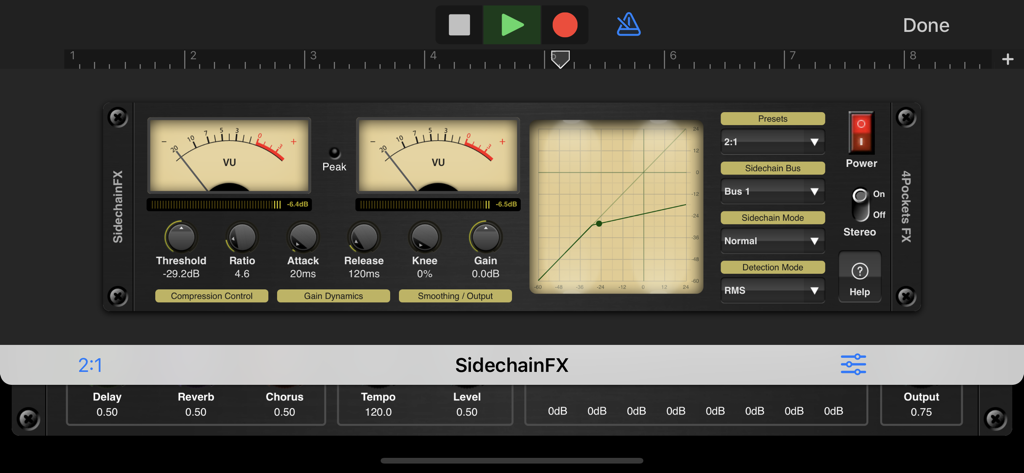
Task: Click bar 1 on the timeline ruler
Action: [72, 56]
